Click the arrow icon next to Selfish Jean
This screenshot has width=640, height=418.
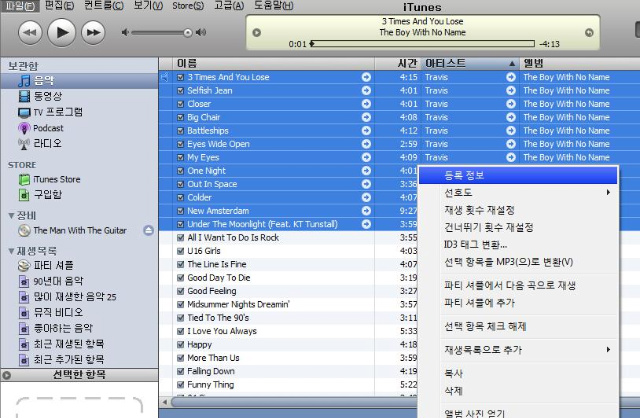366,91
